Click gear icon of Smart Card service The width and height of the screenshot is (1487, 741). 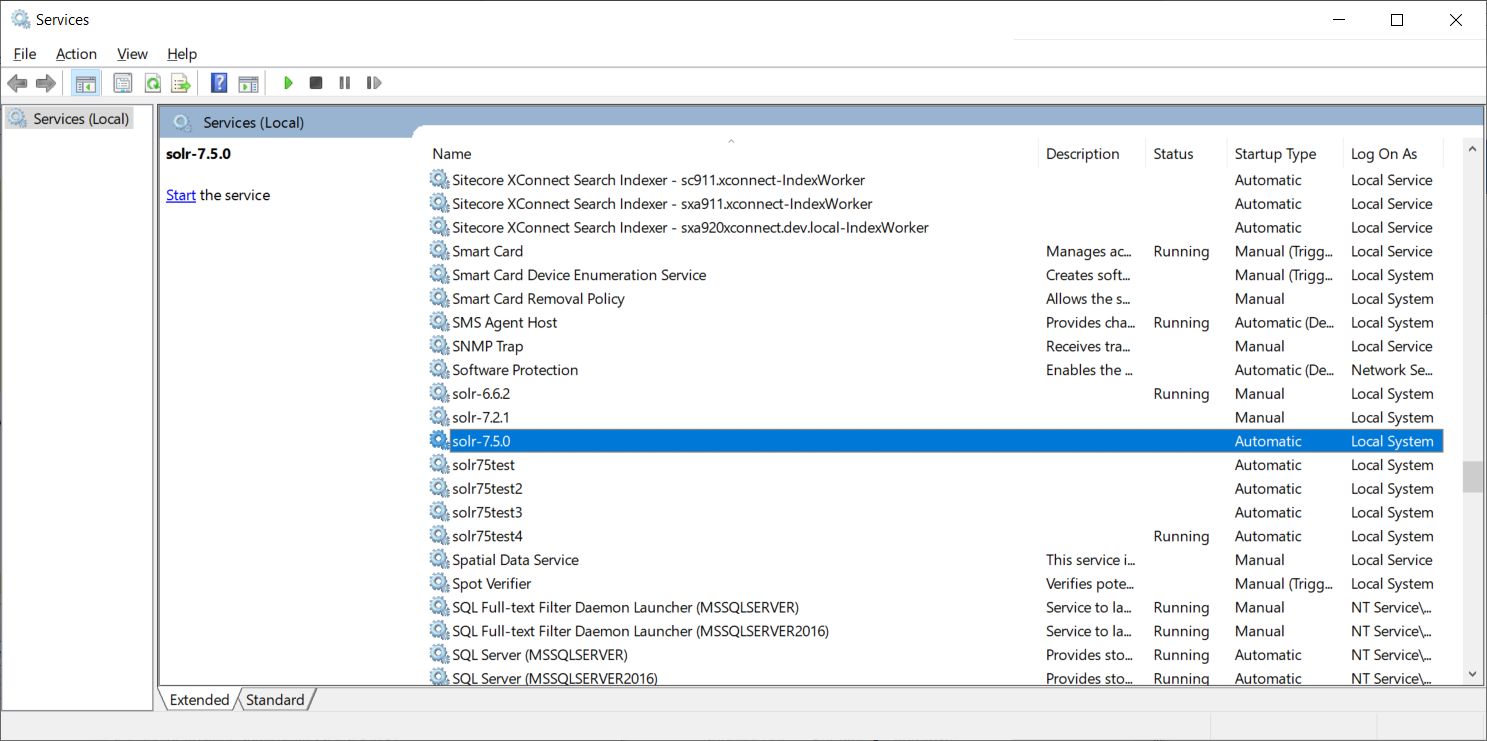[439, 251]
